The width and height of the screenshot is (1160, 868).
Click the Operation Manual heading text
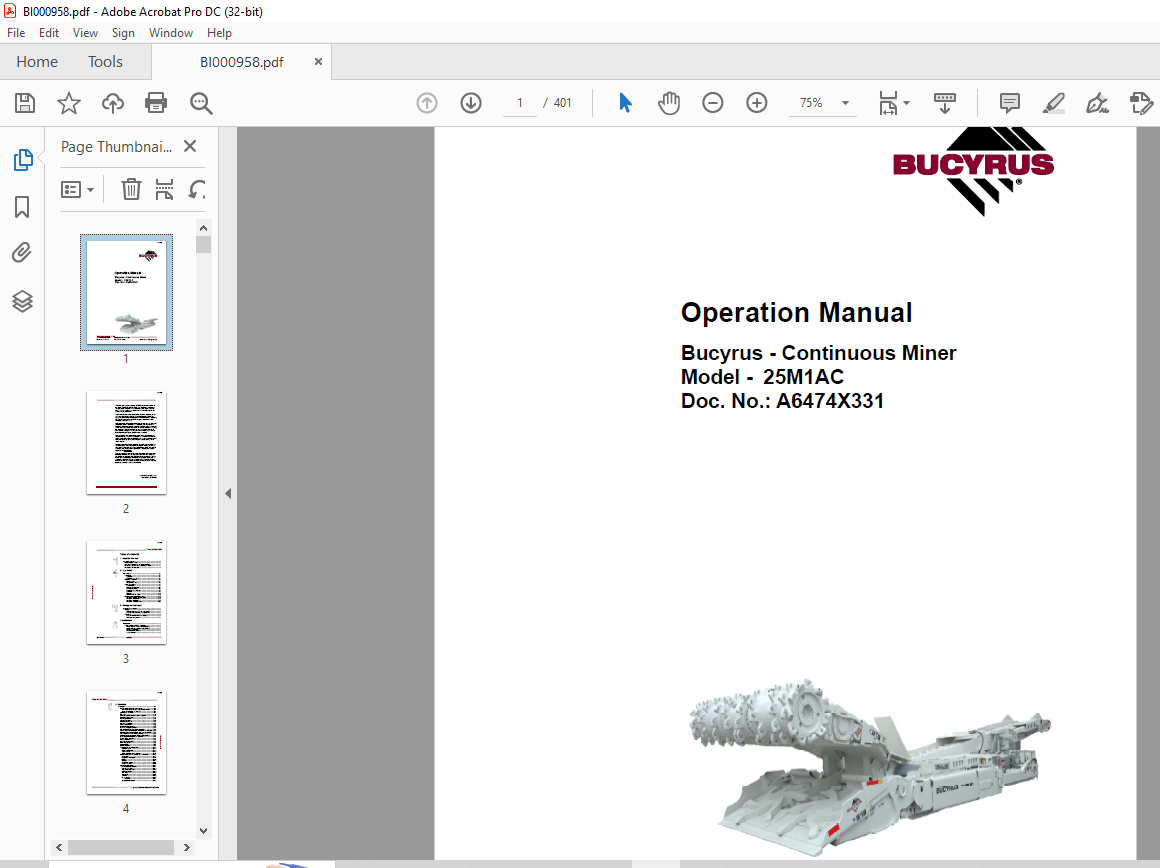tap(796, 312)
